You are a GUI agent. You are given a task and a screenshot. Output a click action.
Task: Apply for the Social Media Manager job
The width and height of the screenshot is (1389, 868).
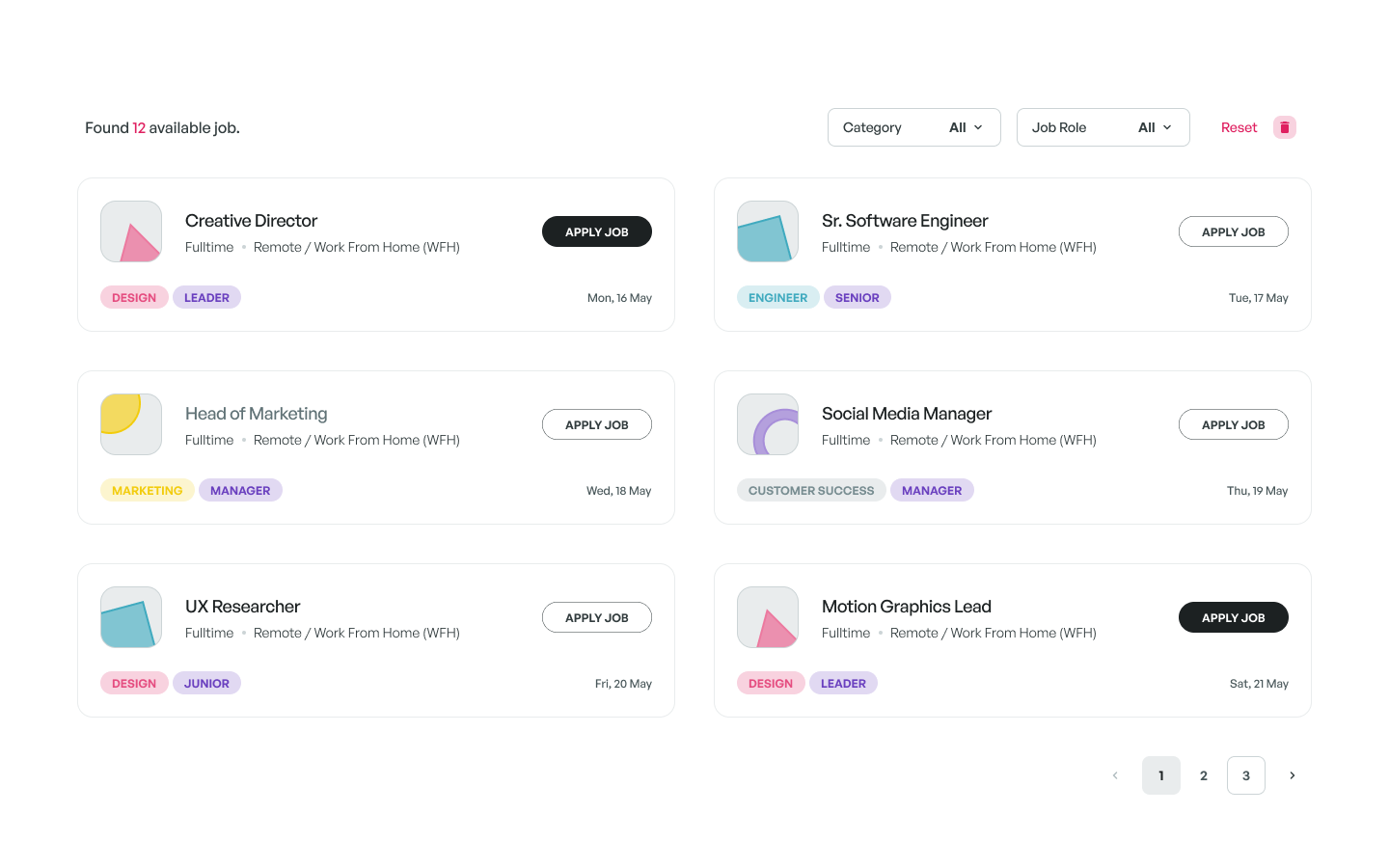1233,424
